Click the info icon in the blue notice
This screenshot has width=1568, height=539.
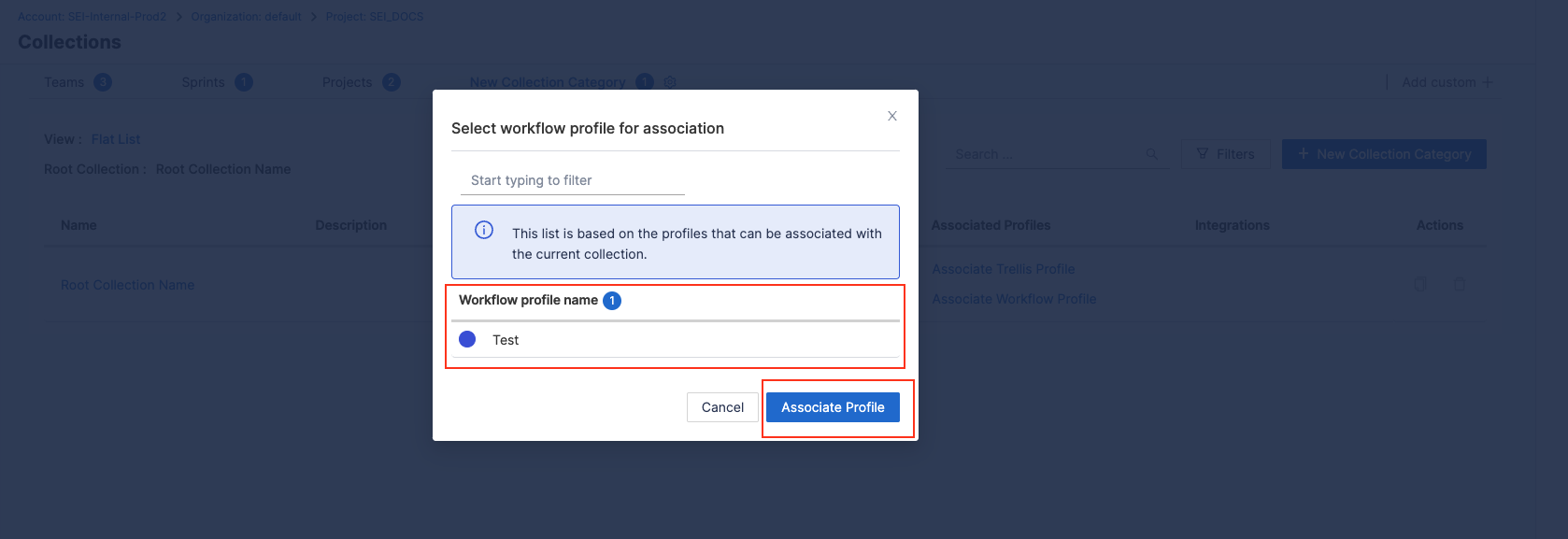pyautogui.click(x=484, y=230)
